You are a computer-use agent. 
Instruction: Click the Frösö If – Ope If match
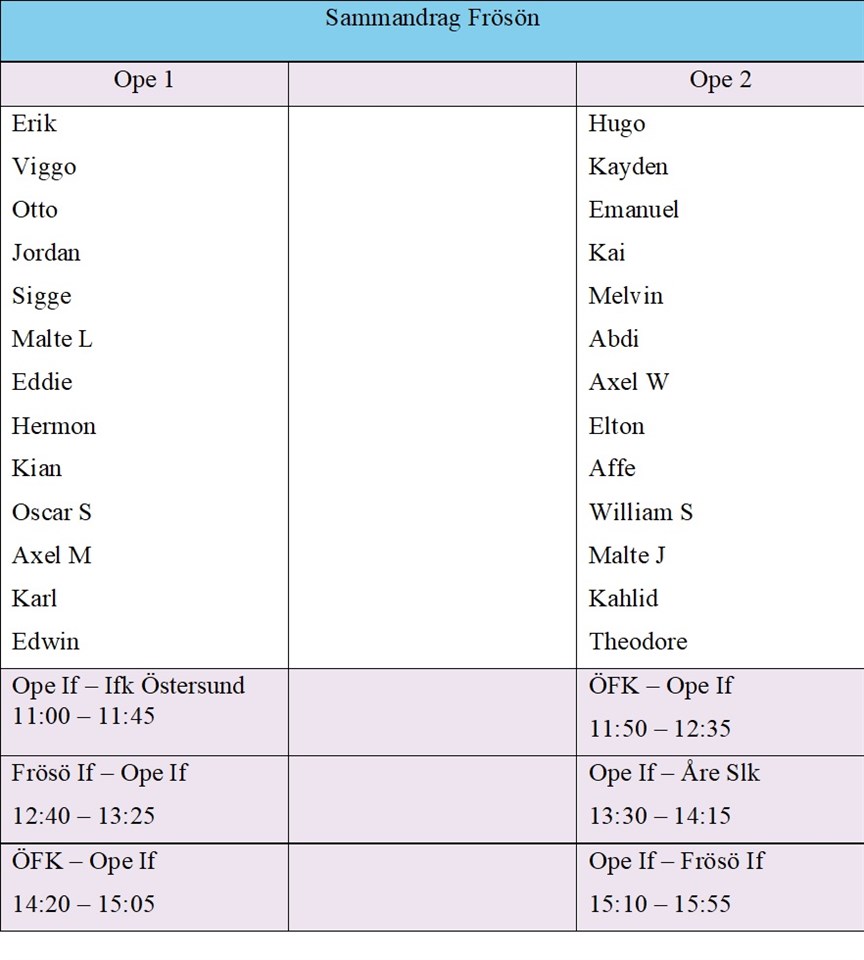pos(100,773)
